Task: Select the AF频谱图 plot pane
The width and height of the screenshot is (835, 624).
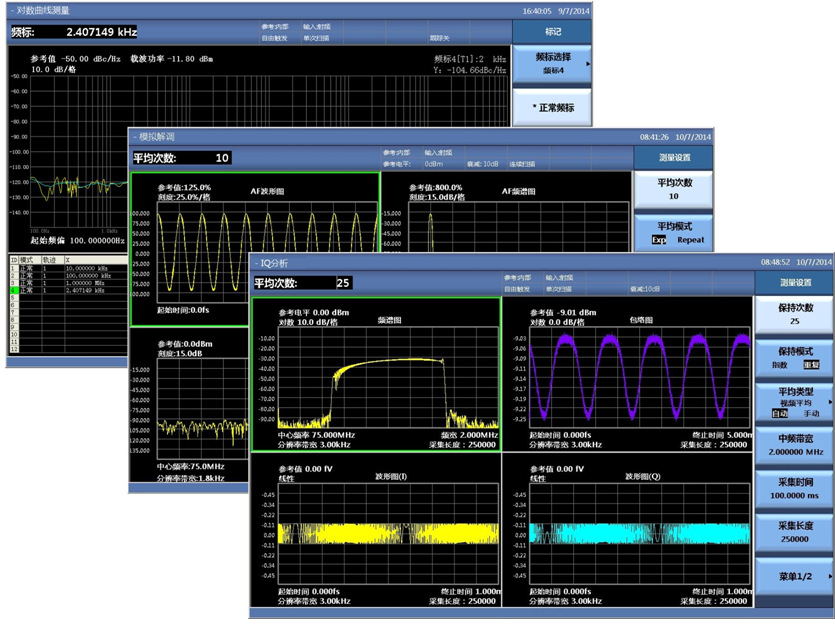Action: (506, 212)
